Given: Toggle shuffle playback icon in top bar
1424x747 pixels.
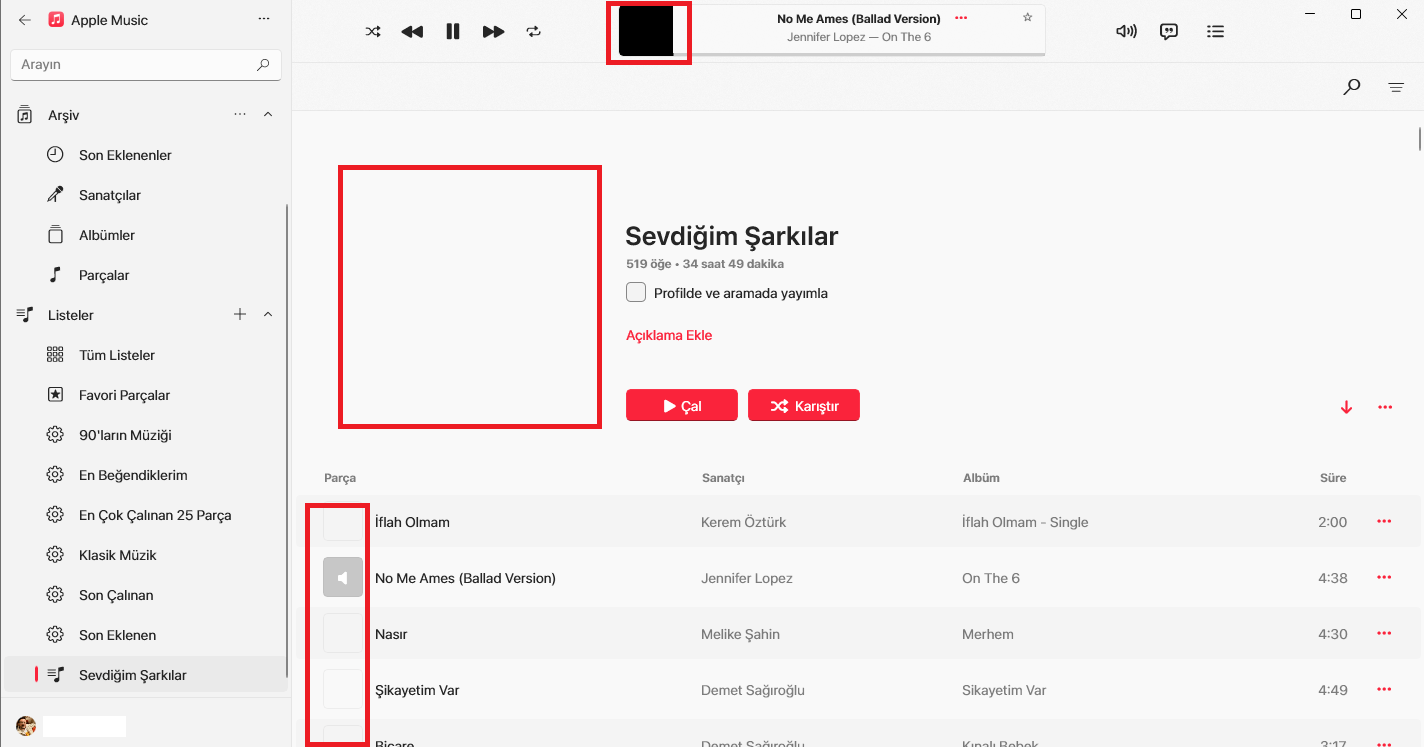Looking at the screenshot, I should [373, 31].
